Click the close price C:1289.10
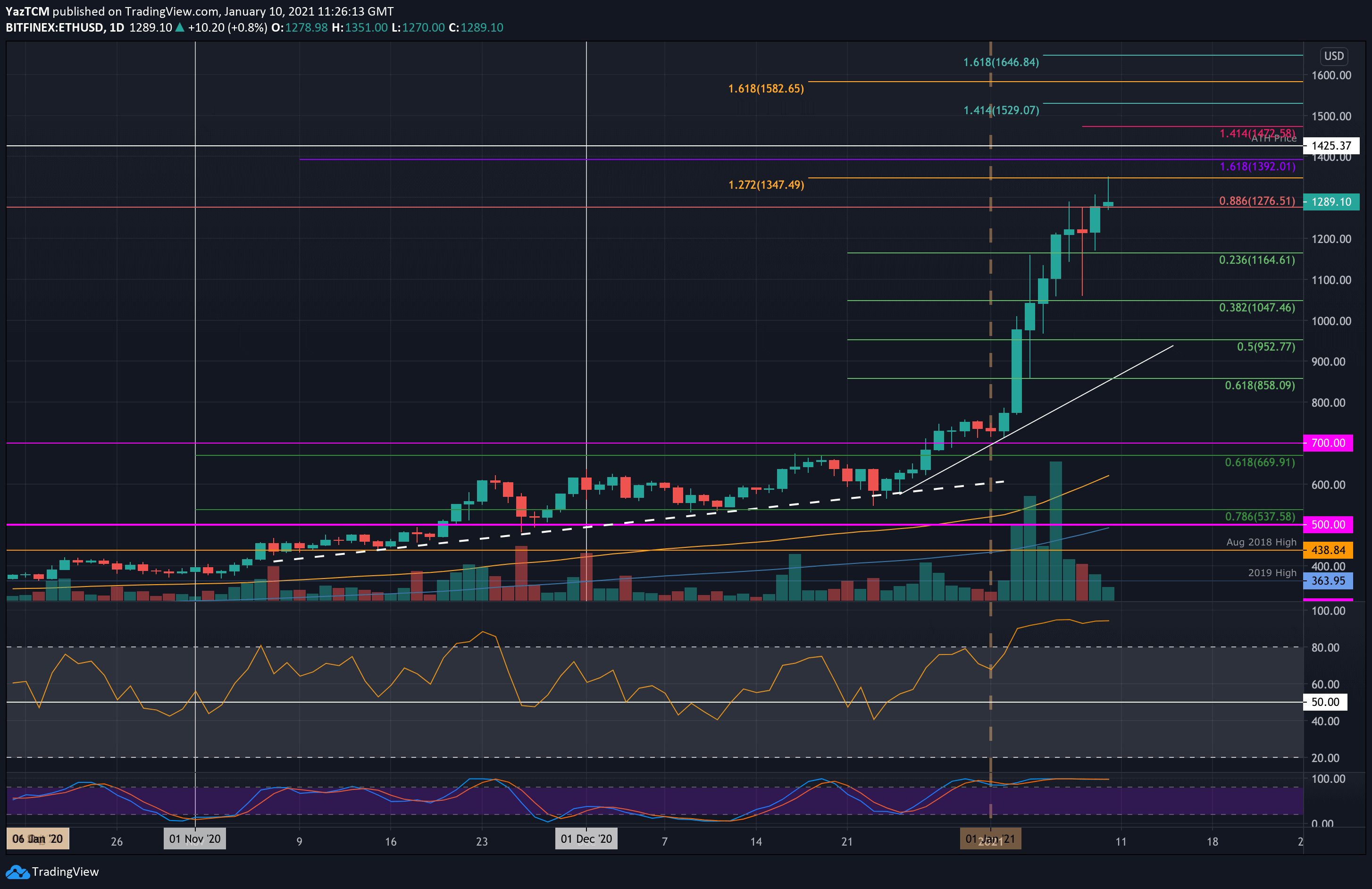The image size is (1372, 889). pos(476,28)
